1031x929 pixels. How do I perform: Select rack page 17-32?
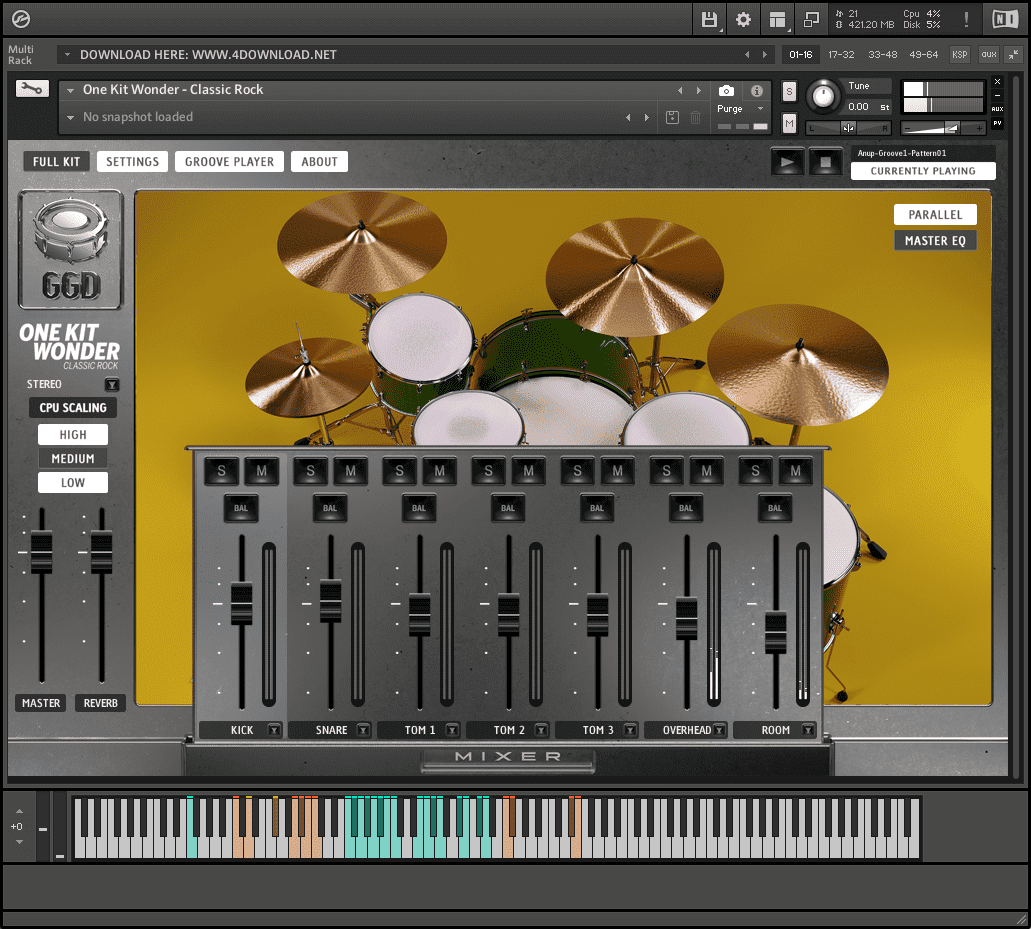click(841, 55)
